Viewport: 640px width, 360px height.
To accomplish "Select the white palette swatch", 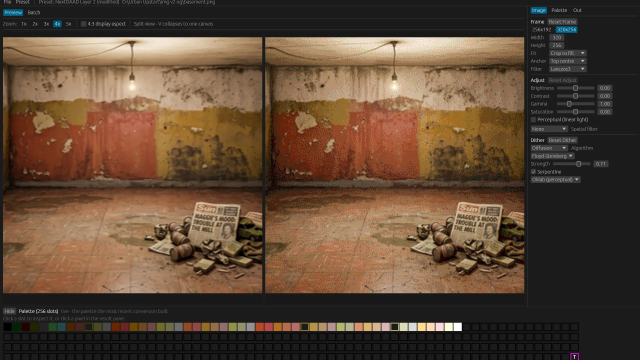I will point(458,327).
